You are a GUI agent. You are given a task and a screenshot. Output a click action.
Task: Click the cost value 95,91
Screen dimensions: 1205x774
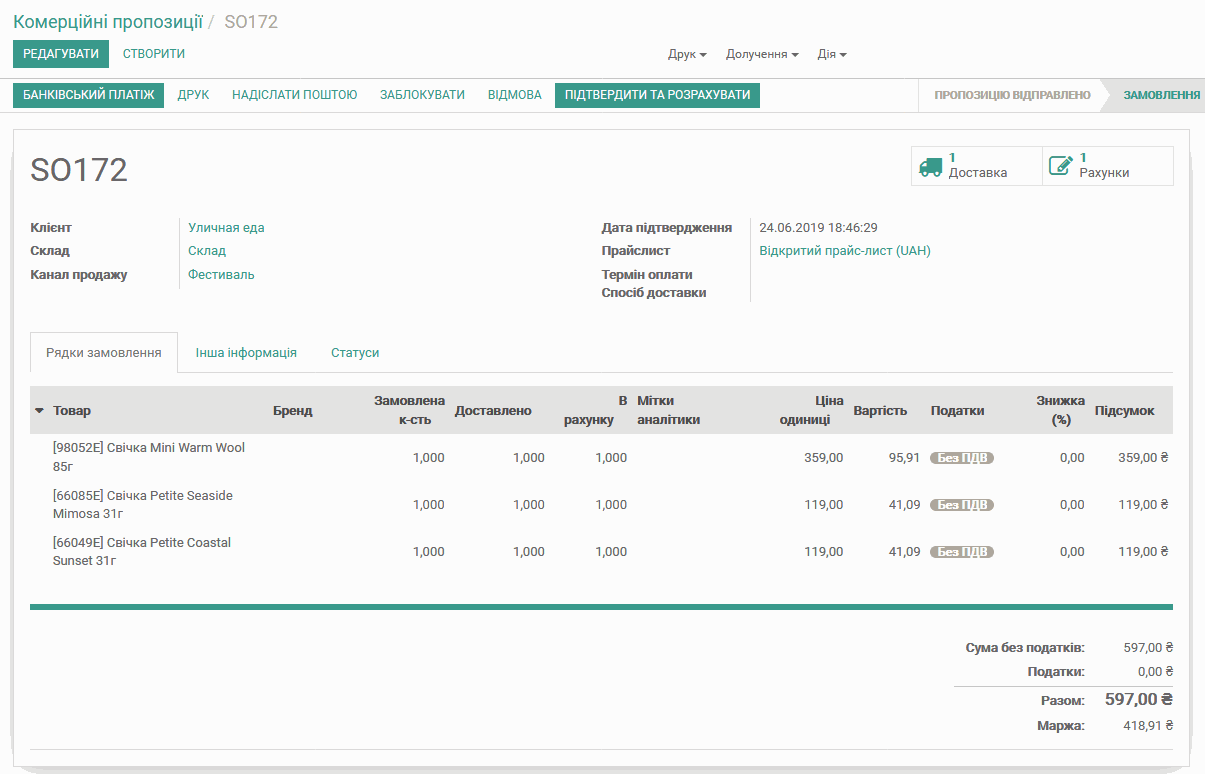(x=904, y=458)
